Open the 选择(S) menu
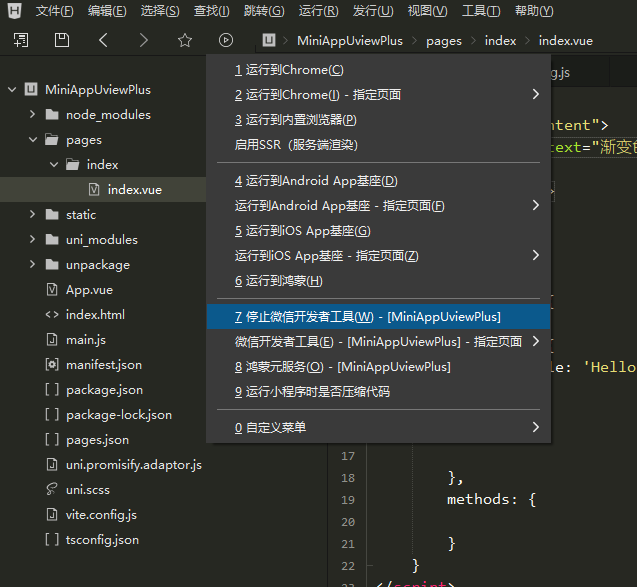The height and width of the screenshot is (587, 637). (160, 11)
